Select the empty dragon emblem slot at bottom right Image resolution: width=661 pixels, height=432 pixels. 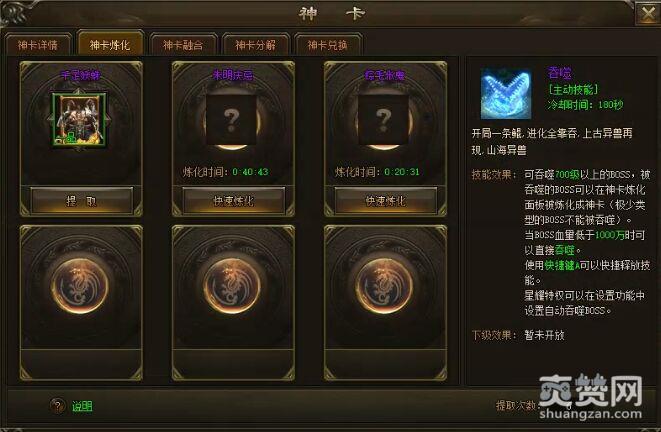384,286
